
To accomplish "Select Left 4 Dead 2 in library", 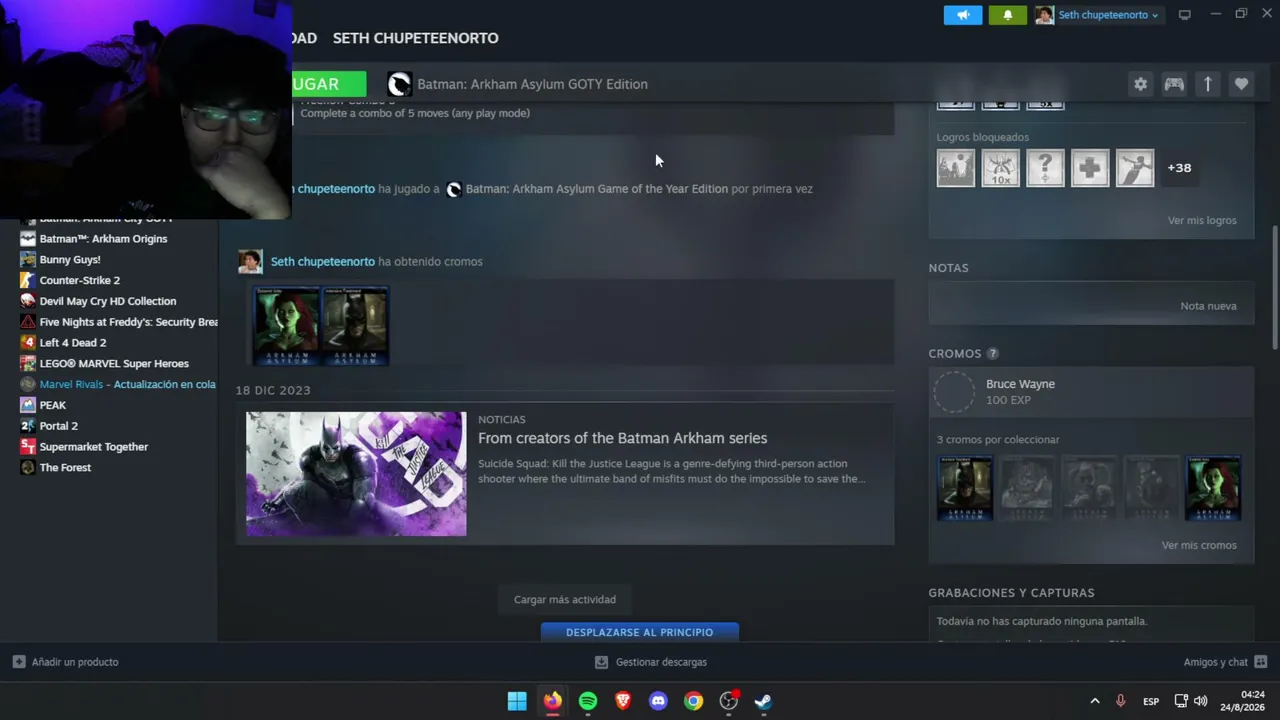I will click(x=72, y=343).
